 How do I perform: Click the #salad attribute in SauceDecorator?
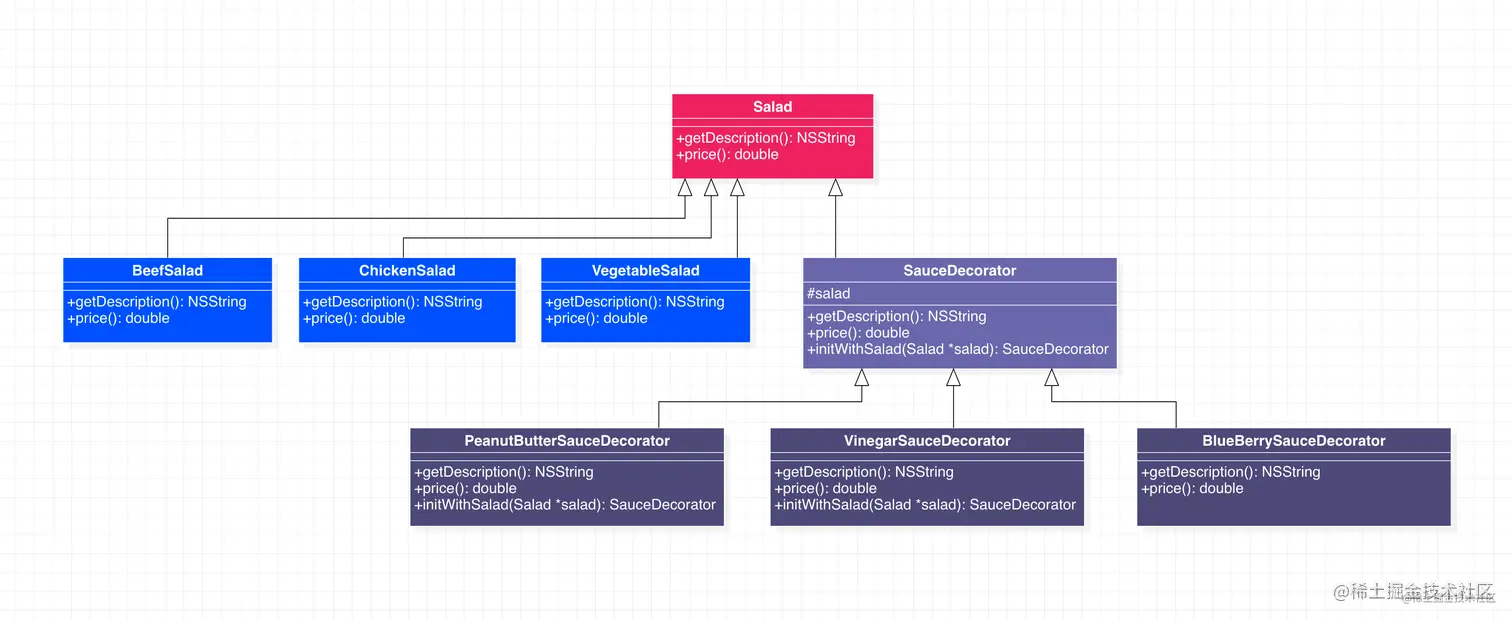coord(828,293)
